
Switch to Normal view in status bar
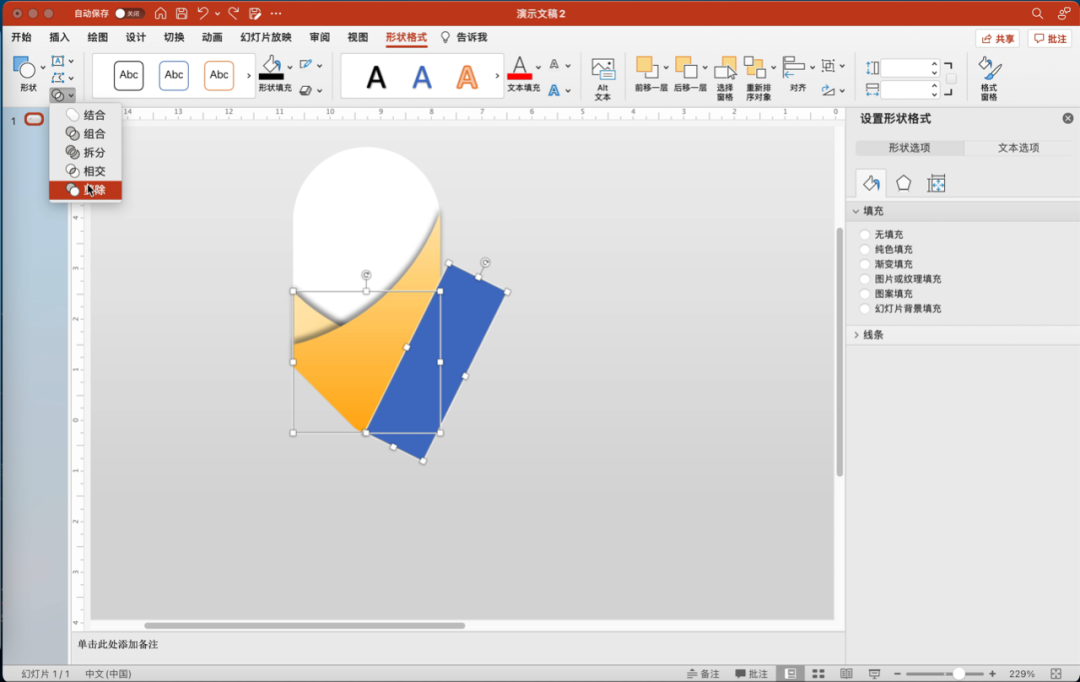(x=790, y=673)
